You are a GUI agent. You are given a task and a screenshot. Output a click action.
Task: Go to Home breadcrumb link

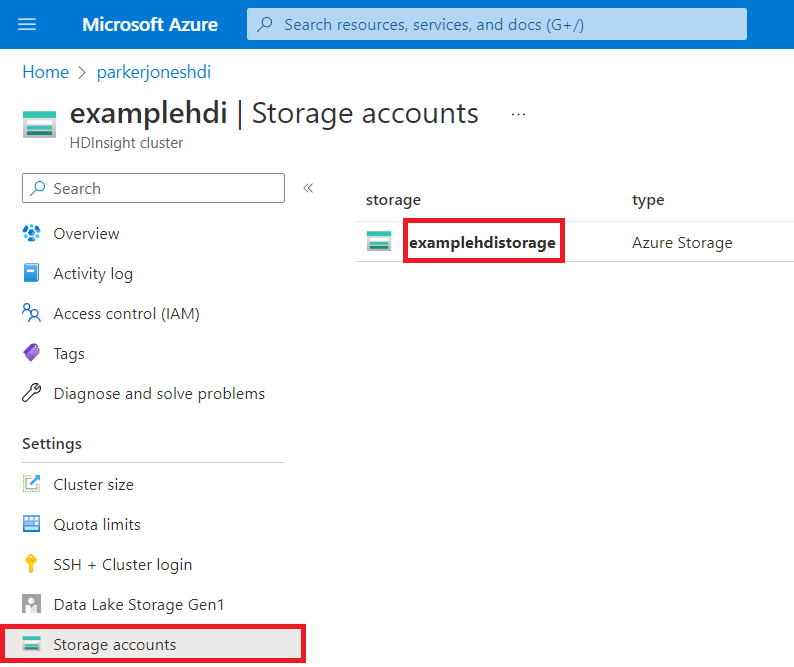click(x=45, y=72)
